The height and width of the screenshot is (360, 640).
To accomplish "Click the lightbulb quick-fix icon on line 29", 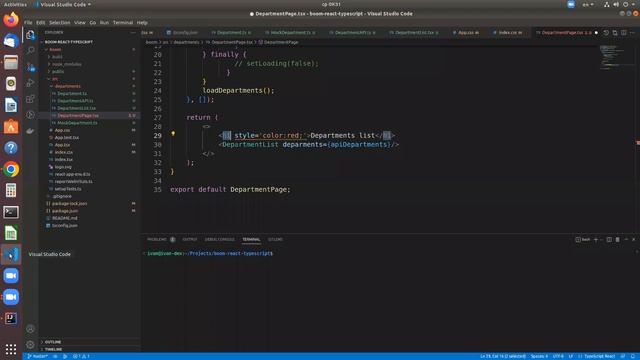I will (x=173, y=134).
